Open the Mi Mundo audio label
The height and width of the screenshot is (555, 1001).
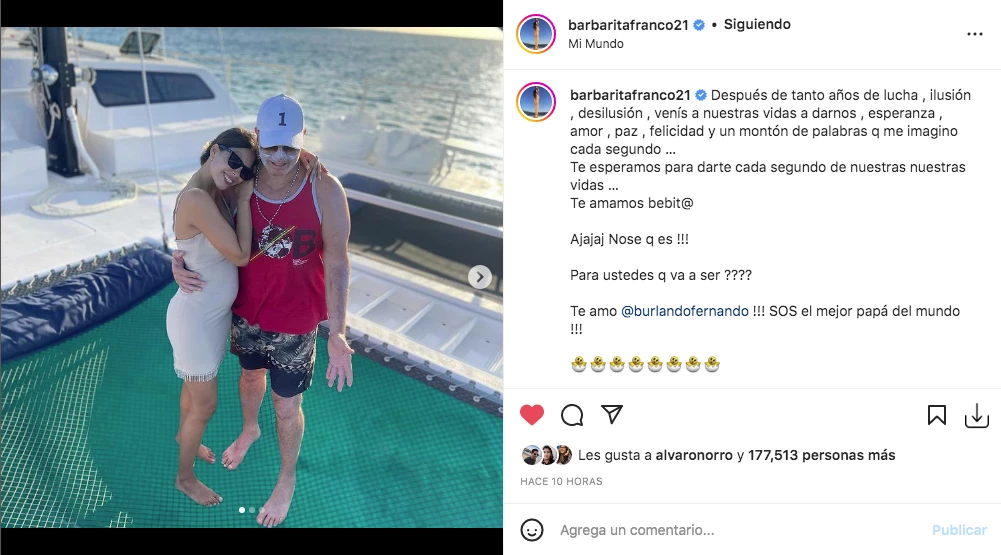tap(596, 43)
